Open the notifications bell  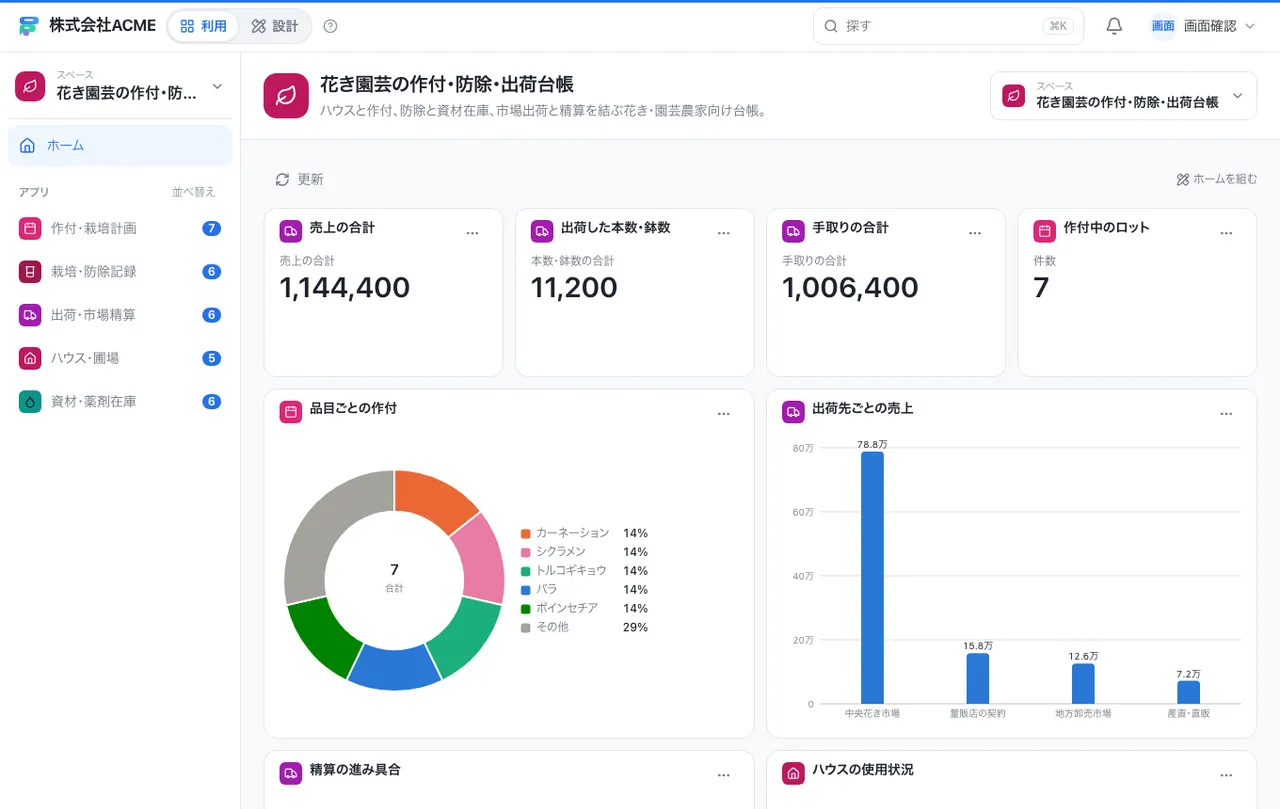tap(1114, 26)
